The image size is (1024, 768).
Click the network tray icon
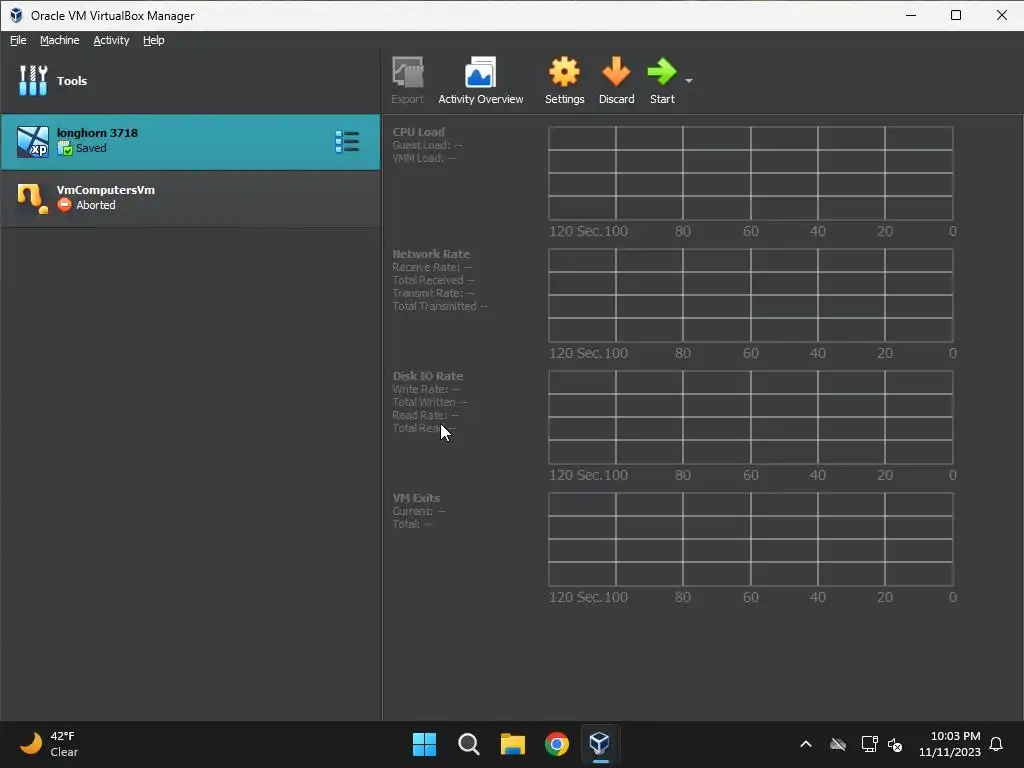tap(869, 744)
